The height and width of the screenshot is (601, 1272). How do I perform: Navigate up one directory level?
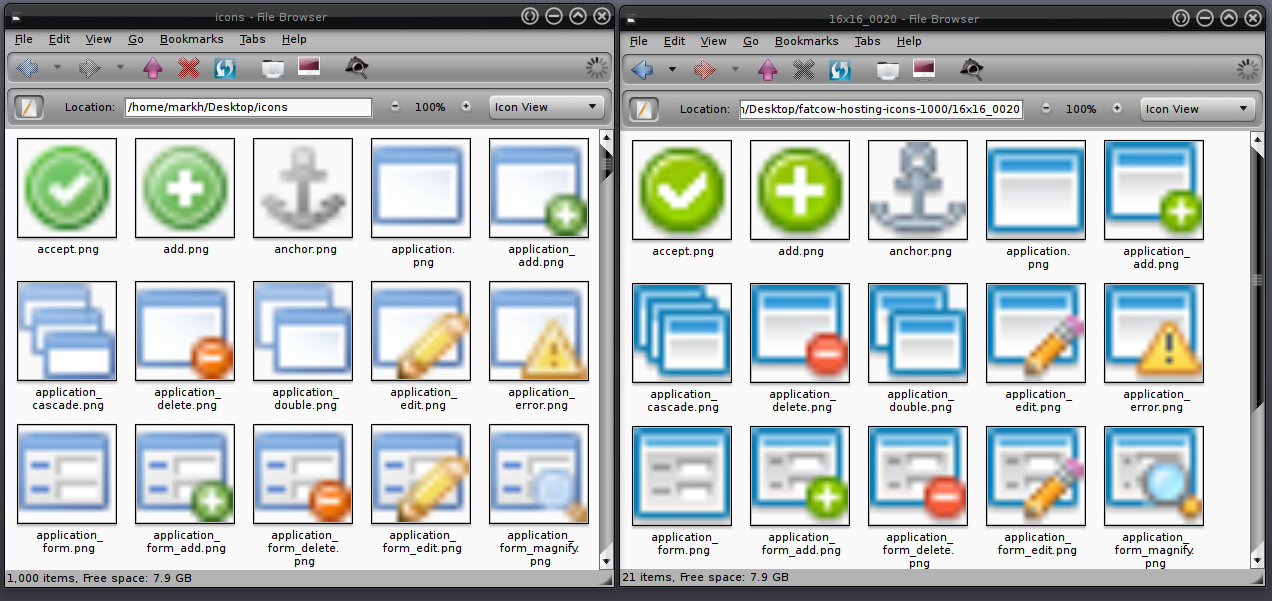(x=152, y=67)
